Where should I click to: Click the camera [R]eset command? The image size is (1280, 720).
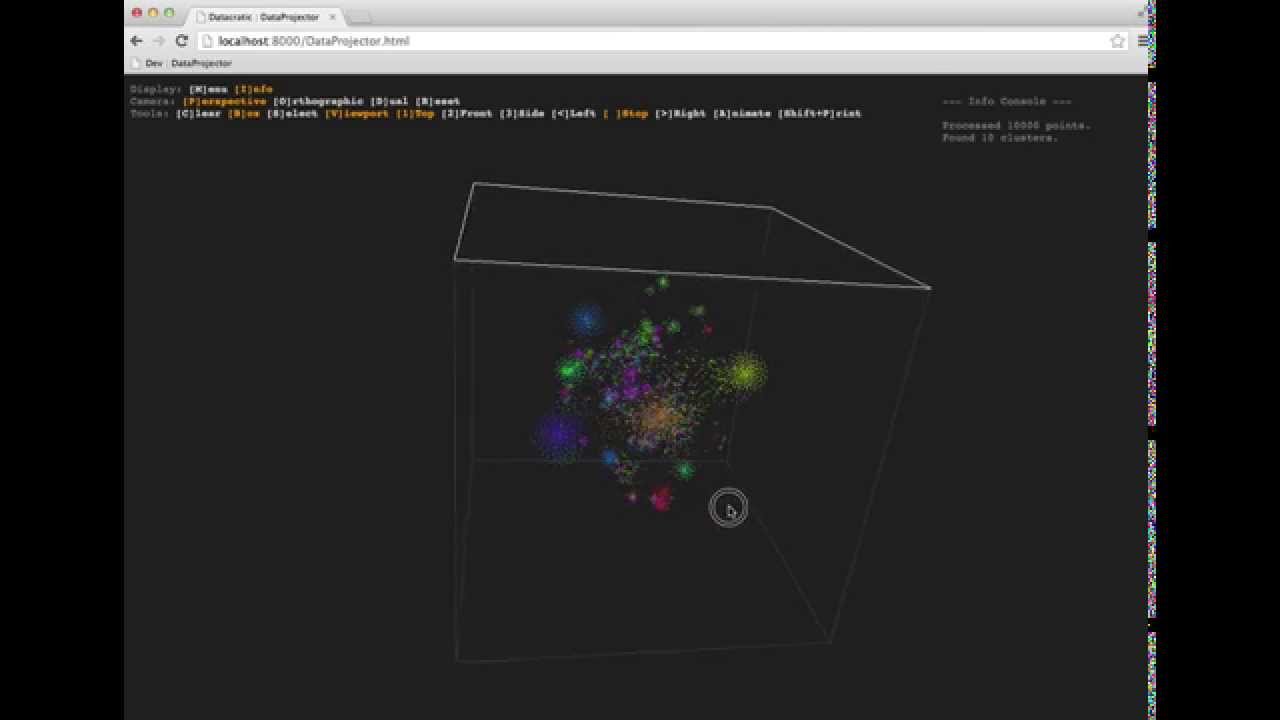[x=438, y=101]
